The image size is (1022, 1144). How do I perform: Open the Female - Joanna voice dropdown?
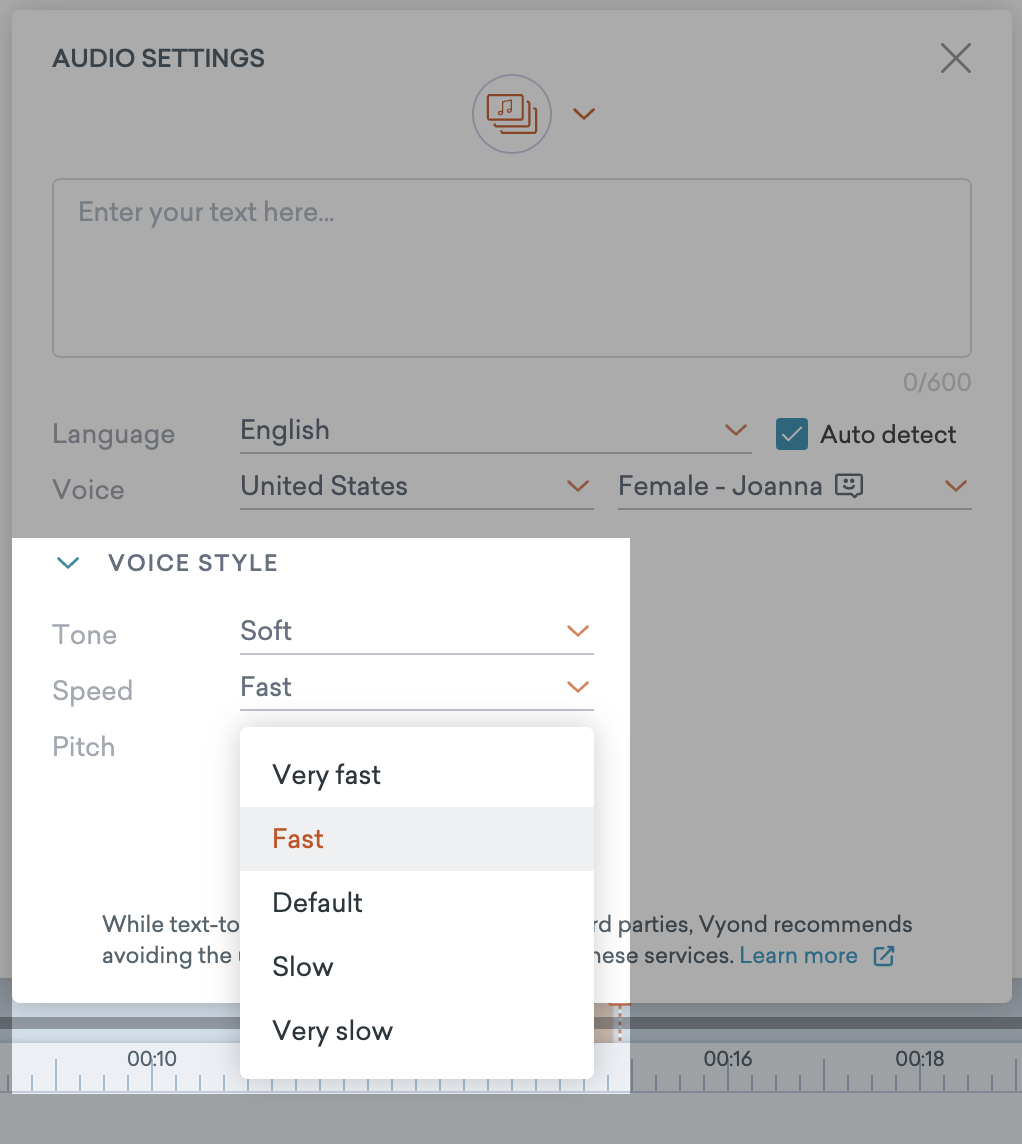point(794,487)
